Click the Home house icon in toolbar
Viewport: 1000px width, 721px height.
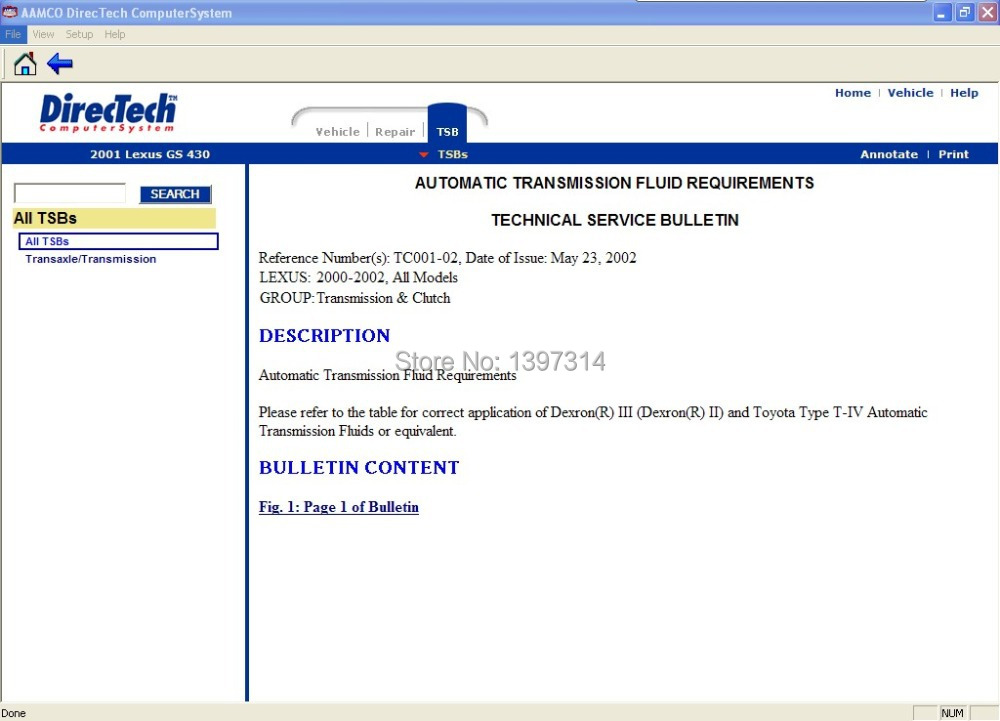point(25,64)
